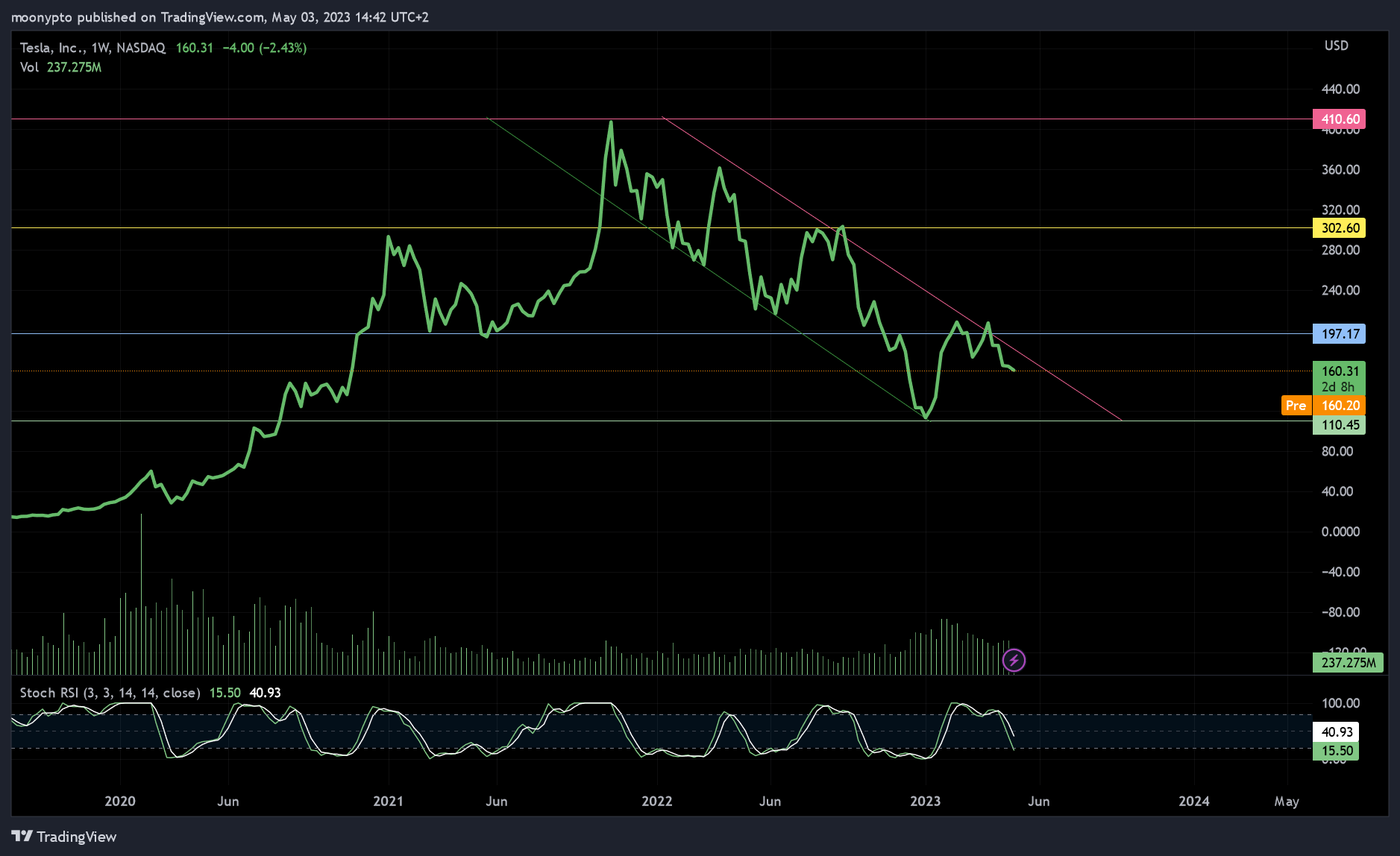Click the 2020 time axis label
This screenshot has height=856, width=1400.
coord(120,801)
